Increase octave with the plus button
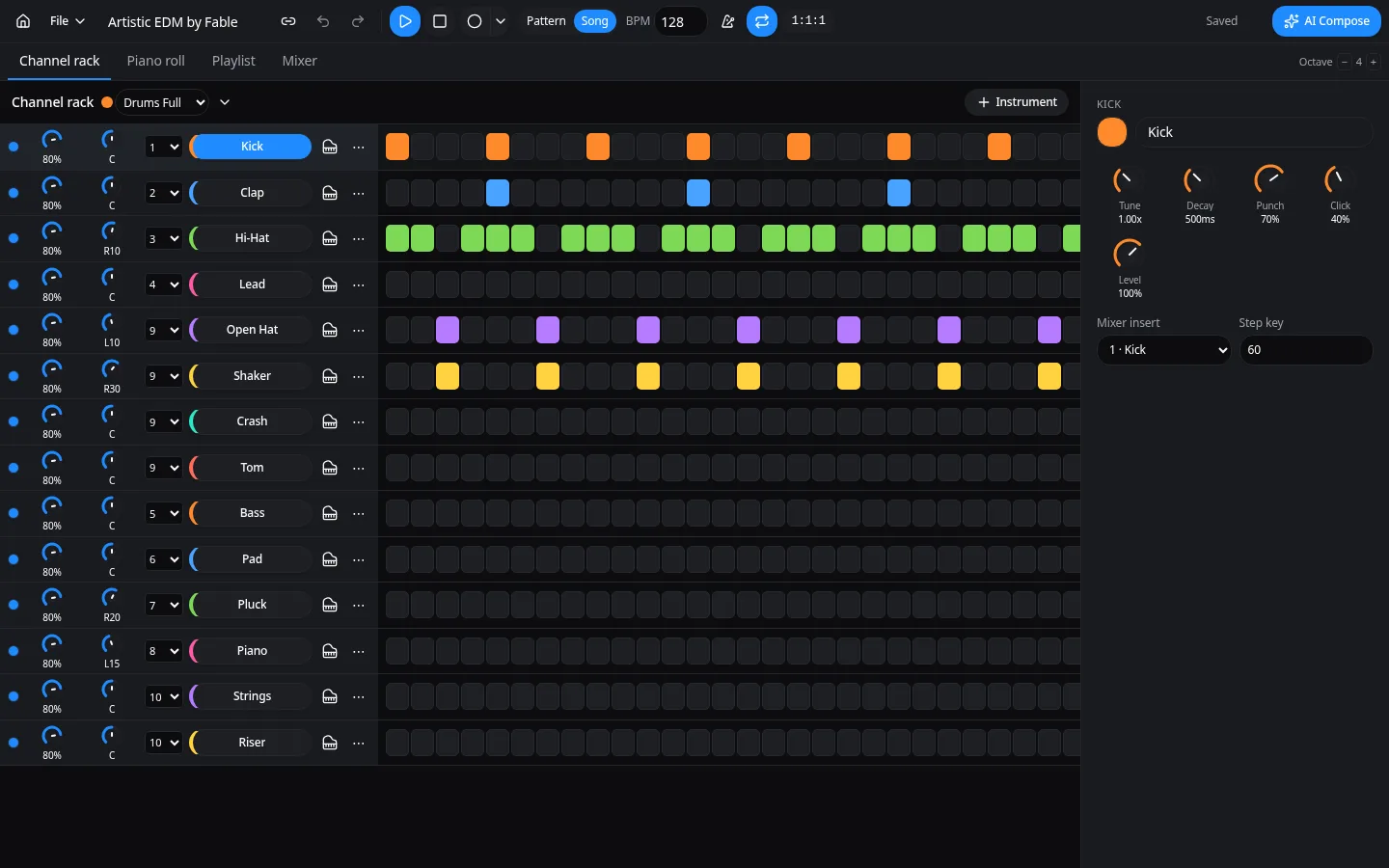Image resolution: width=1389 pixels, height=868 pixels. [x=1374, y=62]
